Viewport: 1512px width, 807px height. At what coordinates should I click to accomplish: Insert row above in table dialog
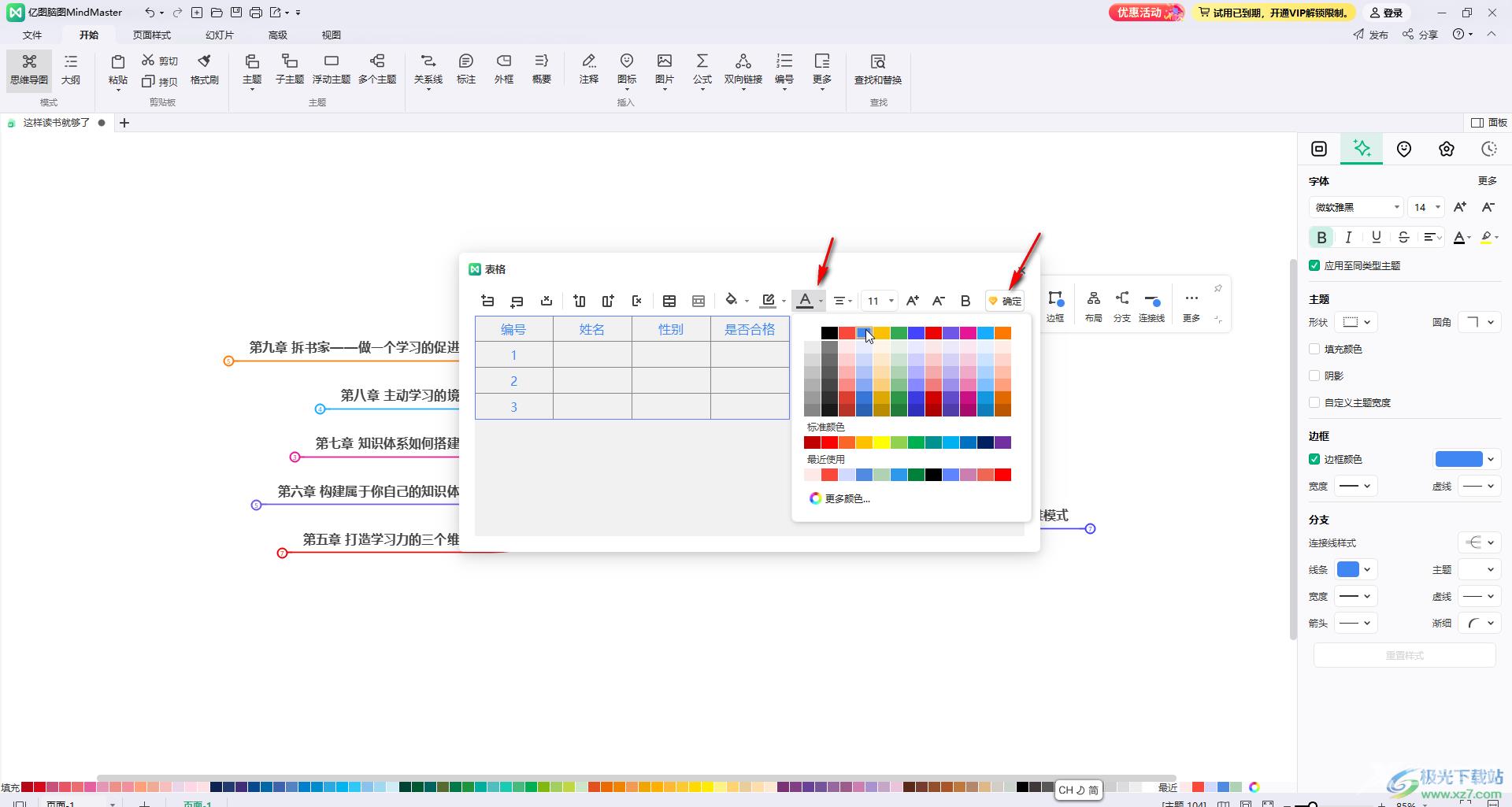487,301
